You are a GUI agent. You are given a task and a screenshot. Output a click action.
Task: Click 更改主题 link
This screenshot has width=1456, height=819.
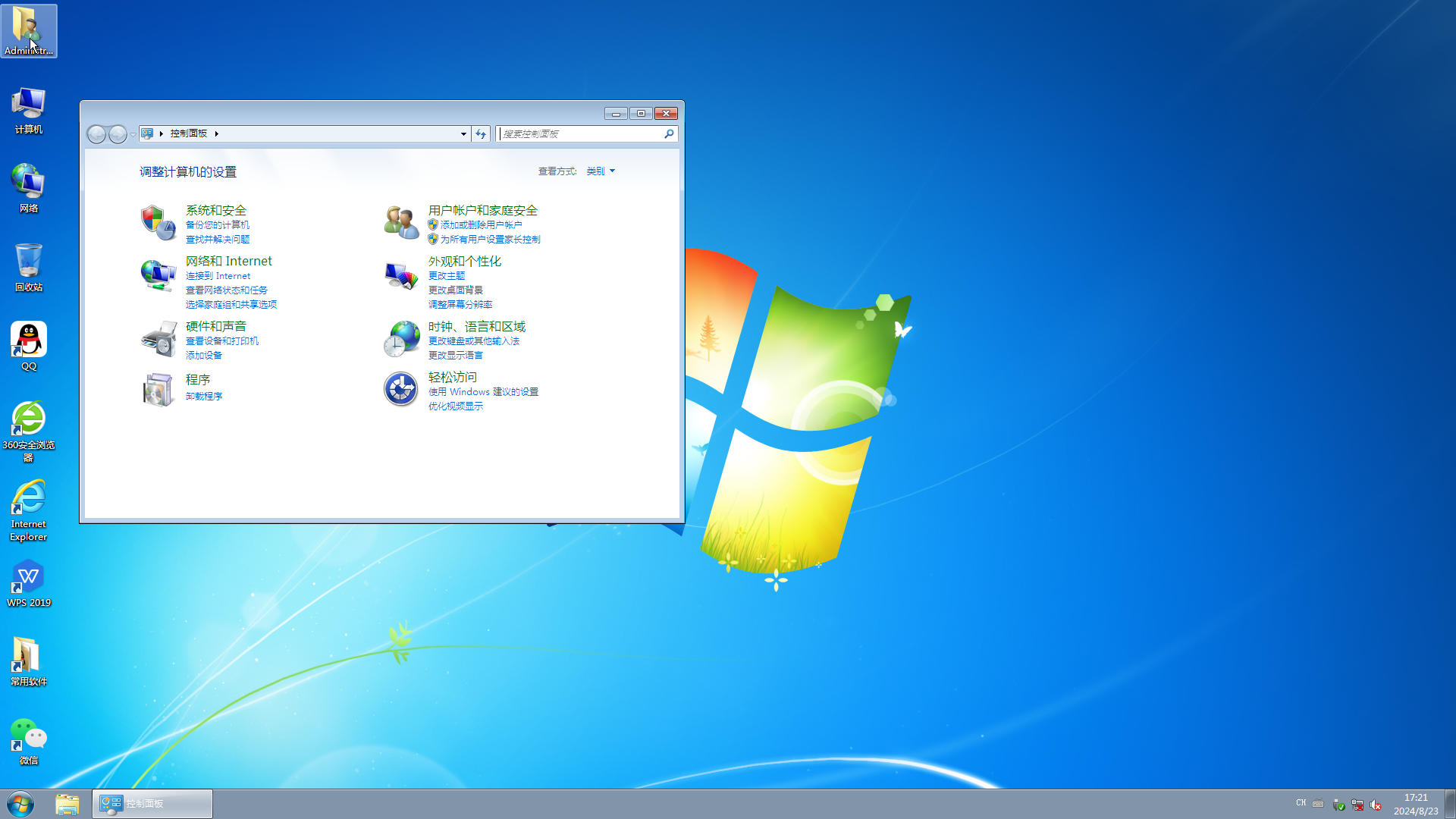(447, 276)
